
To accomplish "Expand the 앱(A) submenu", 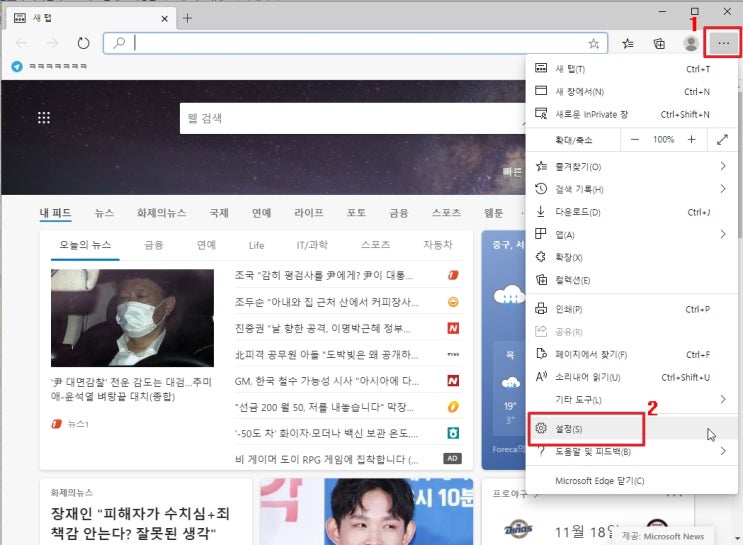I will [631, 235].
